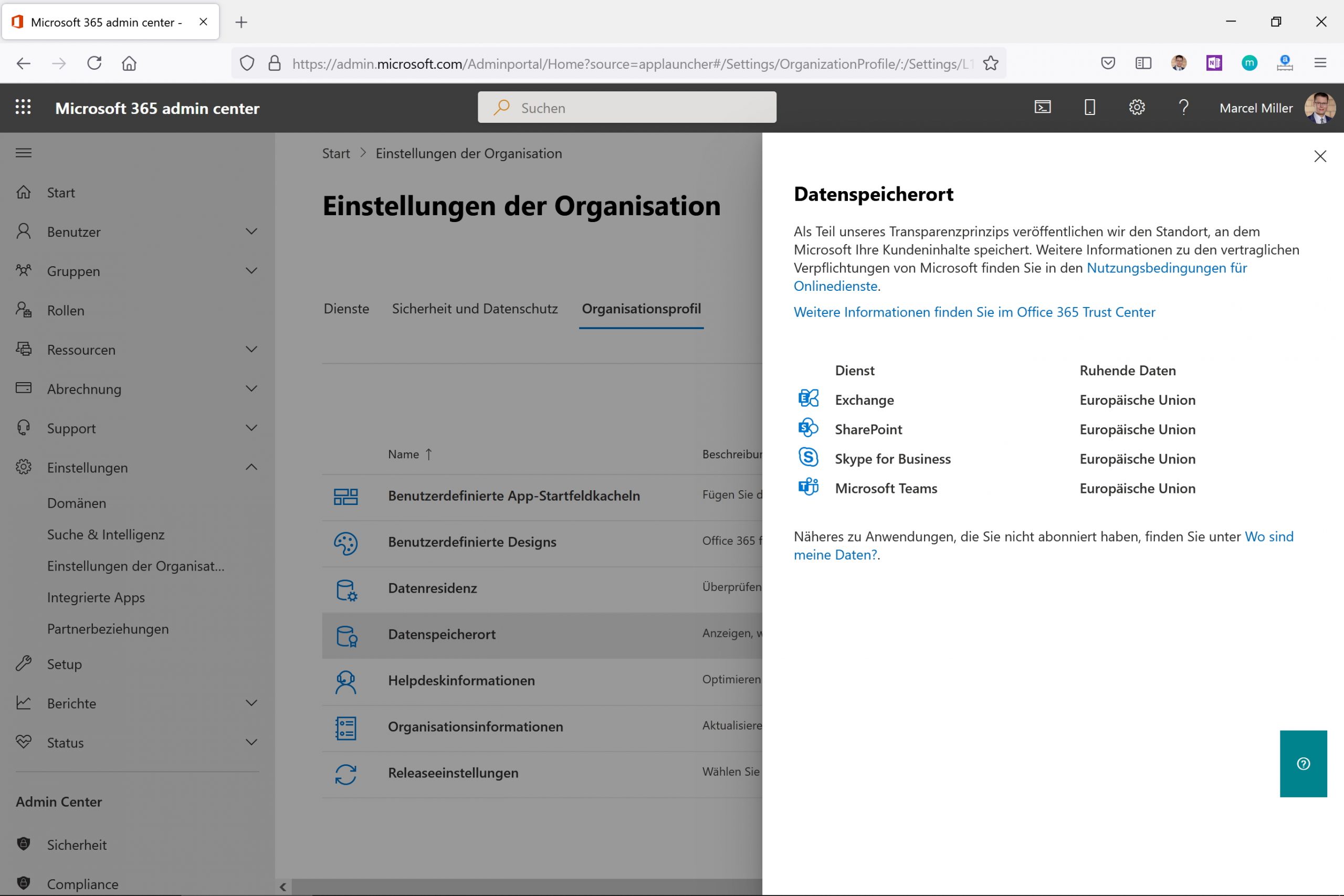Expand the Gruppen navigation section
Image resolution: width=1344 pixels, height=896 pixels.
251,271
